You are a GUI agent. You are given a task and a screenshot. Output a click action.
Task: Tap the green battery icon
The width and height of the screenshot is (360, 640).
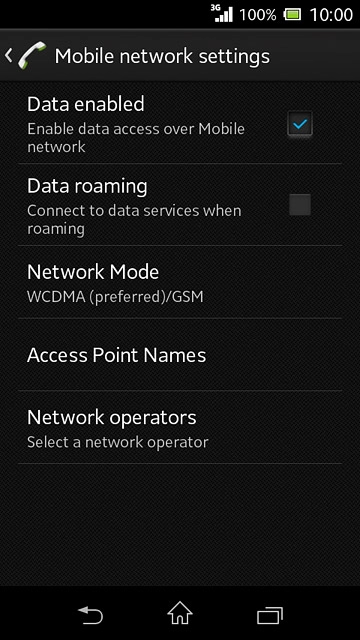pyautogui.click(x=293, y=15)
